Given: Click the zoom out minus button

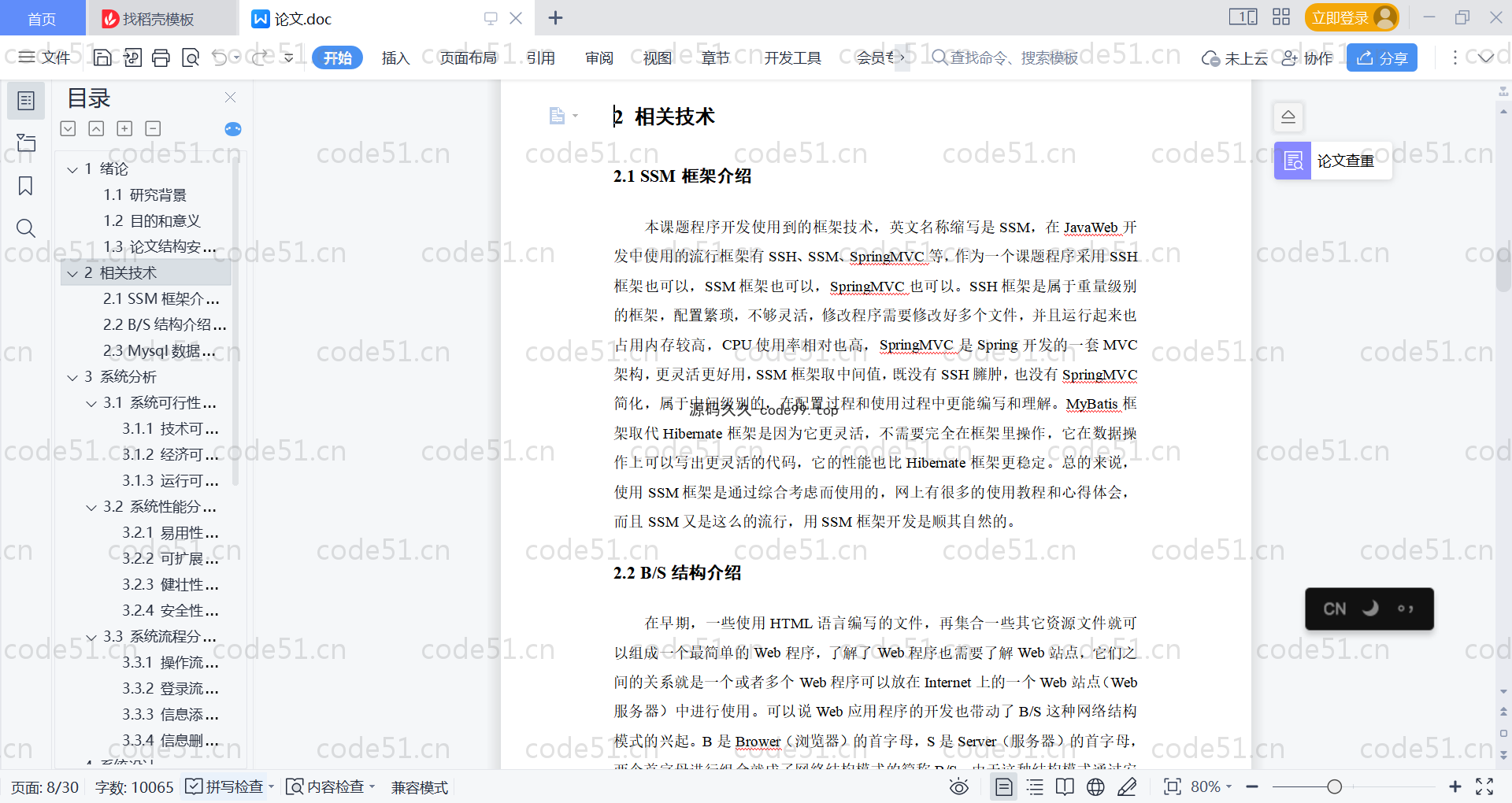Looking at the screenshot, I should coord(1252,786).
